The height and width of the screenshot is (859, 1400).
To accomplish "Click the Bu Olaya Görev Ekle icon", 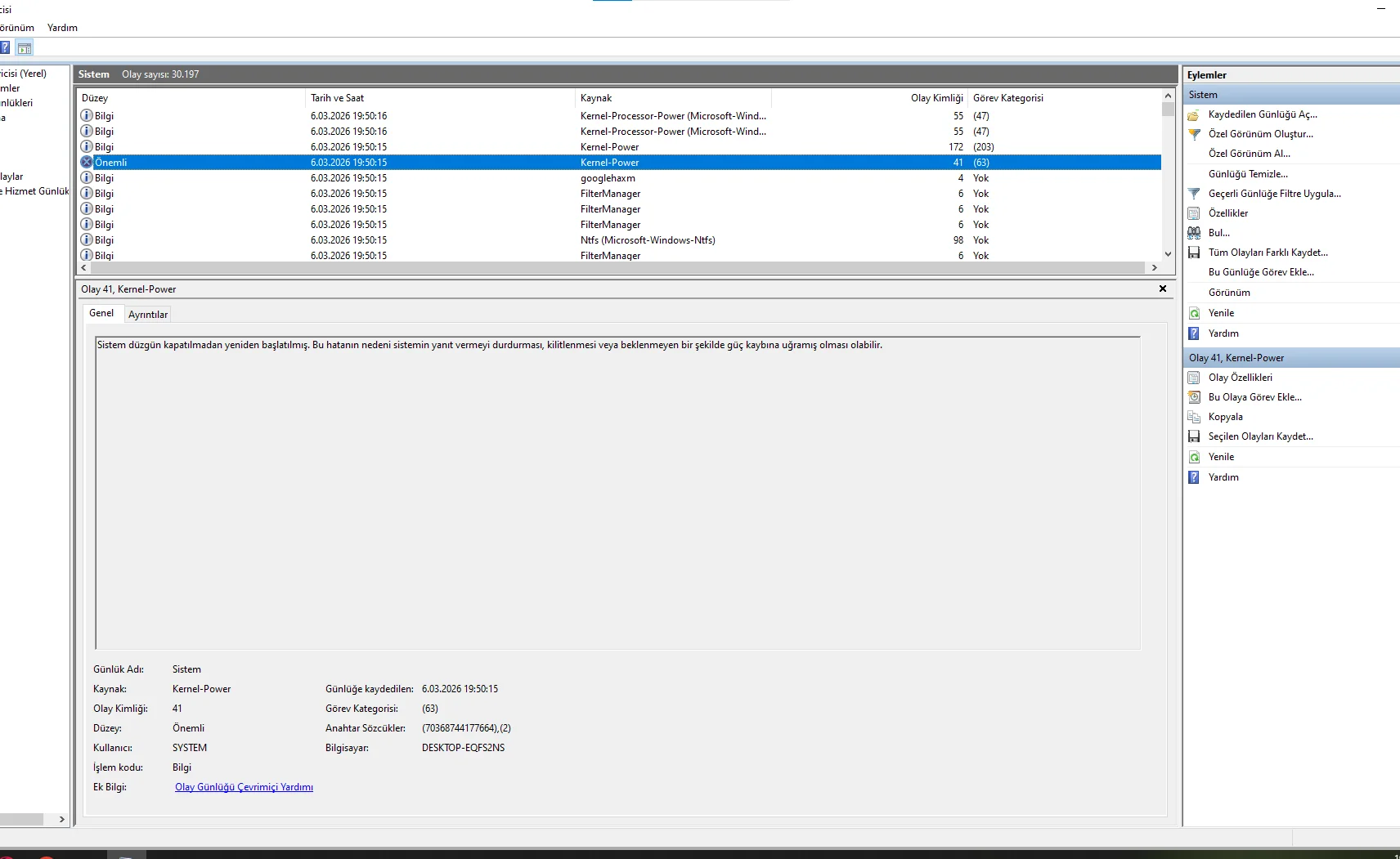I will coord(1194,397).
